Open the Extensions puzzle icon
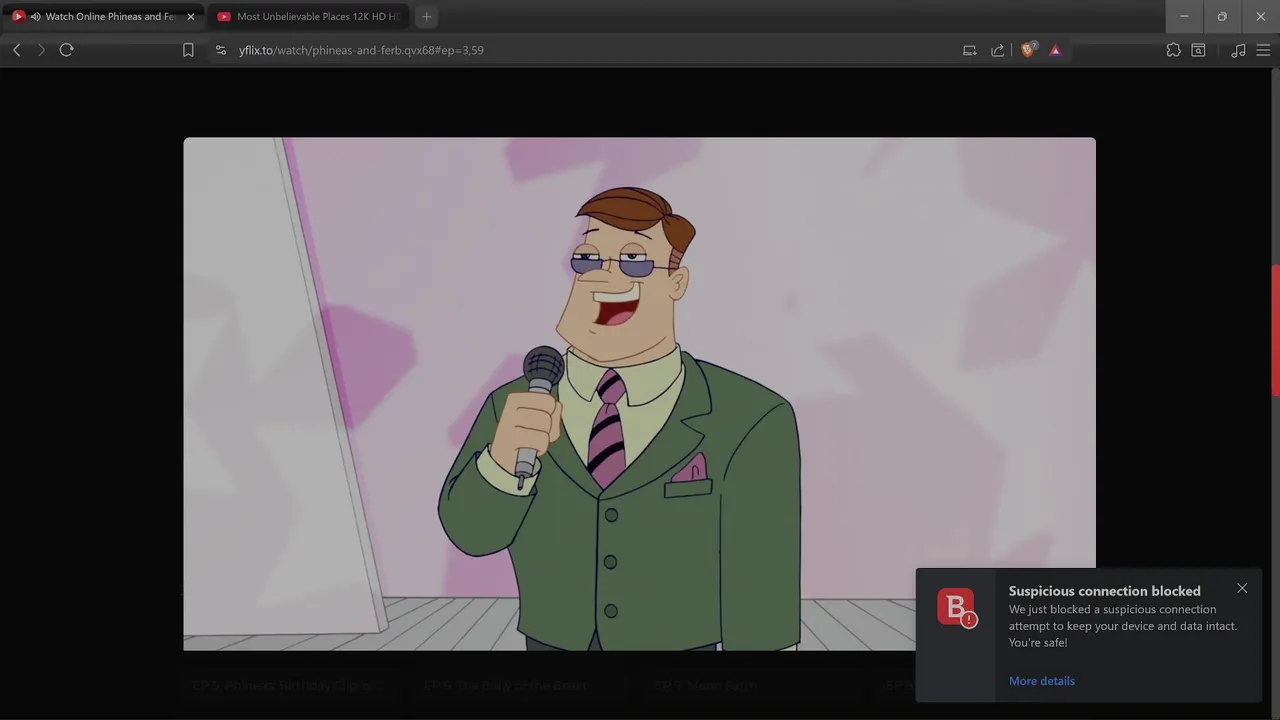Viewport: 1280px width, 720px height. click(x=1173, y=50)
